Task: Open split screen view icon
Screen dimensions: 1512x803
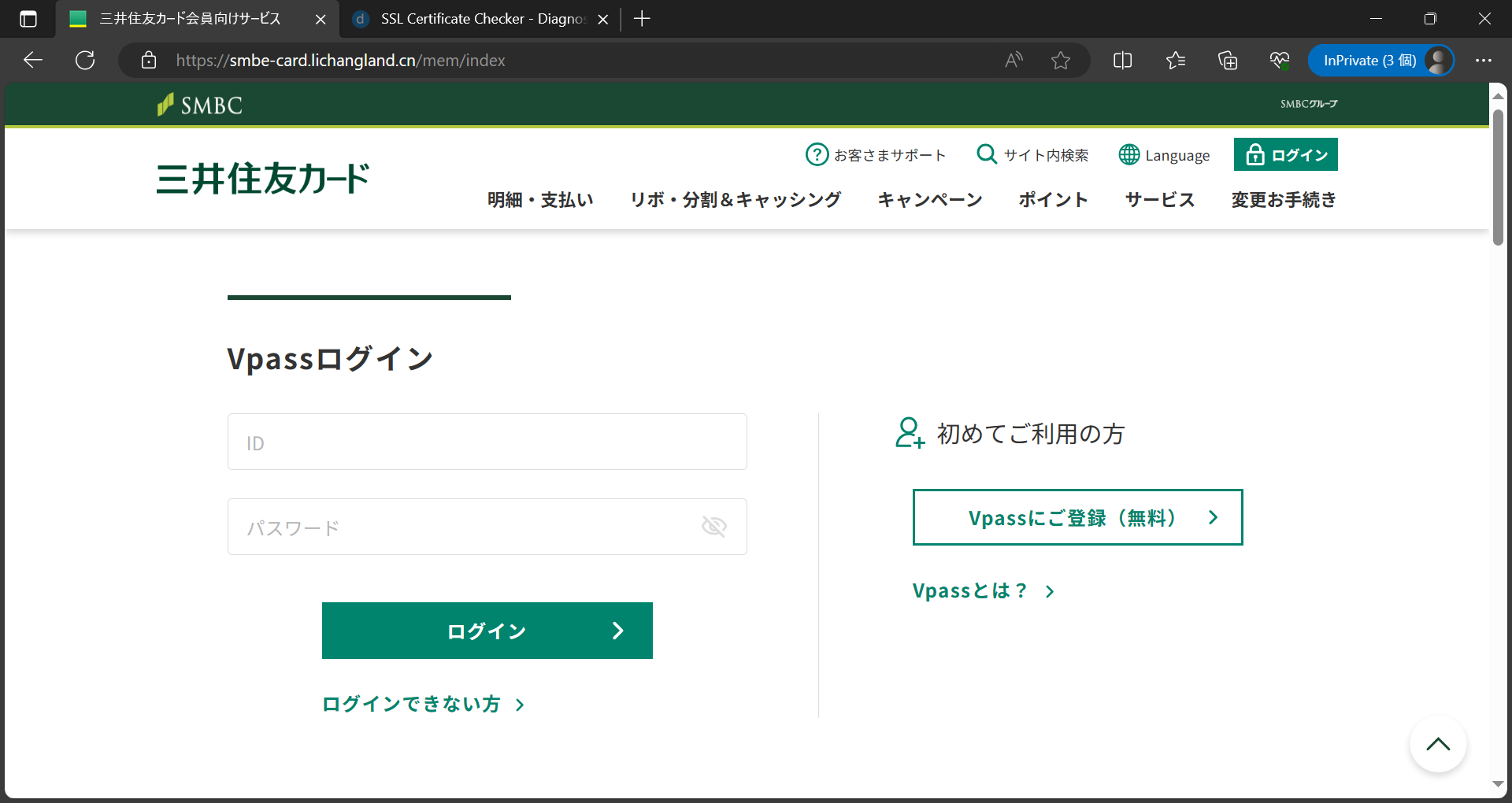Action: pyautogui.click(x=1123, y=61)
